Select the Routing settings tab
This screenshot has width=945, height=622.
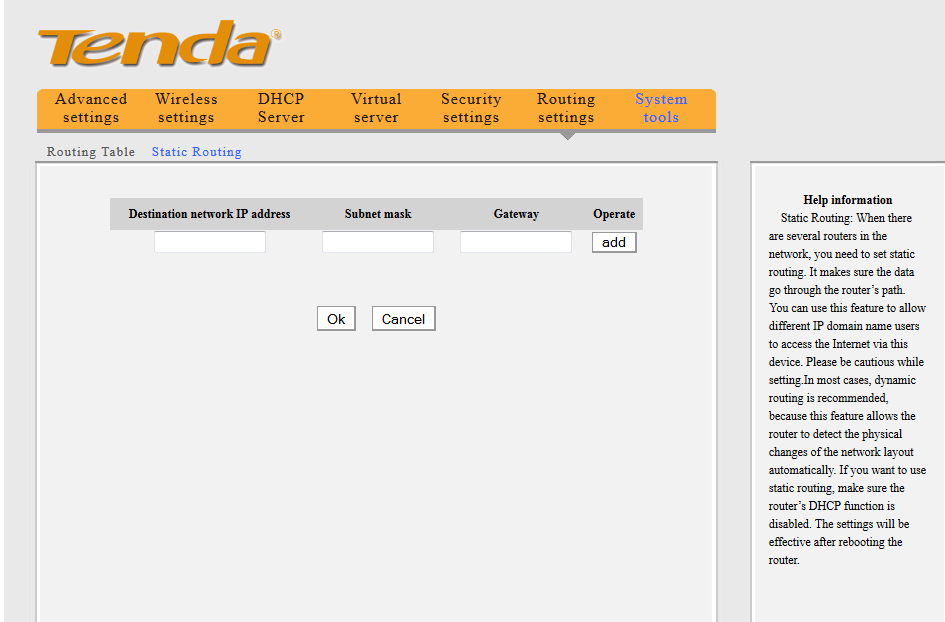tap(566, 108)
